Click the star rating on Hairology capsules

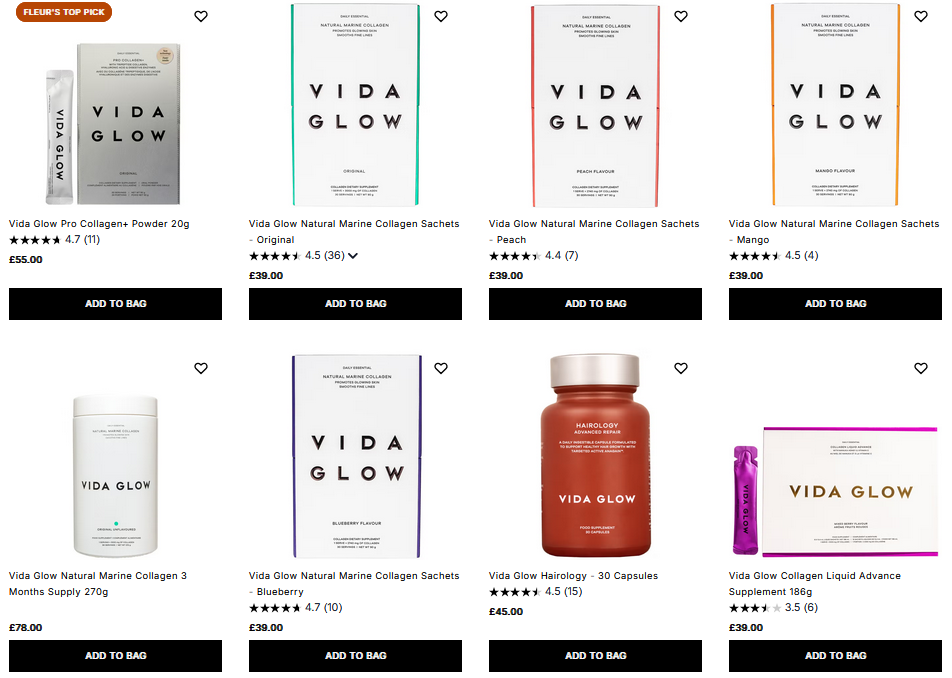click(515, 592)
